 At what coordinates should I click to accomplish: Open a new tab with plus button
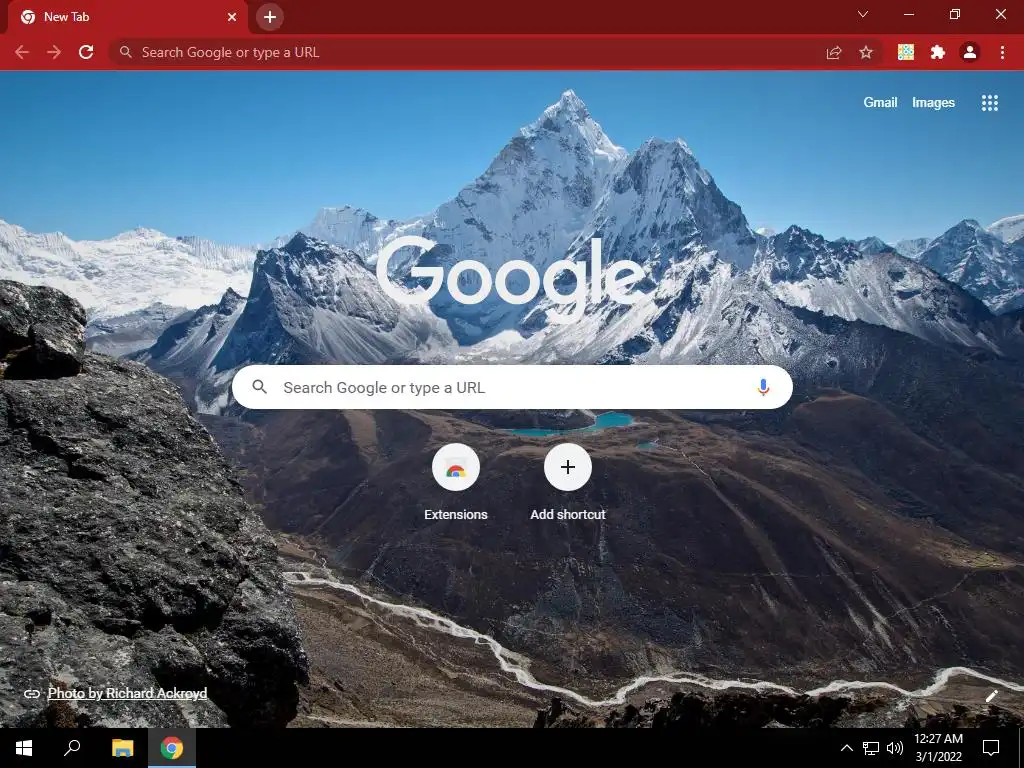coord(270,17)
